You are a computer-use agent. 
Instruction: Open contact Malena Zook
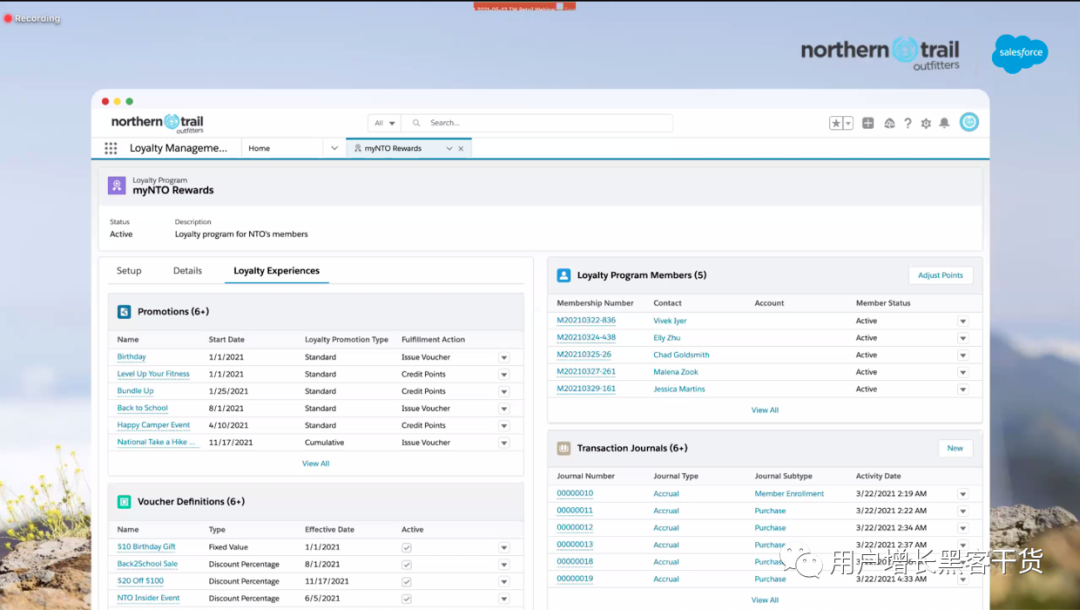pos(675,372)
